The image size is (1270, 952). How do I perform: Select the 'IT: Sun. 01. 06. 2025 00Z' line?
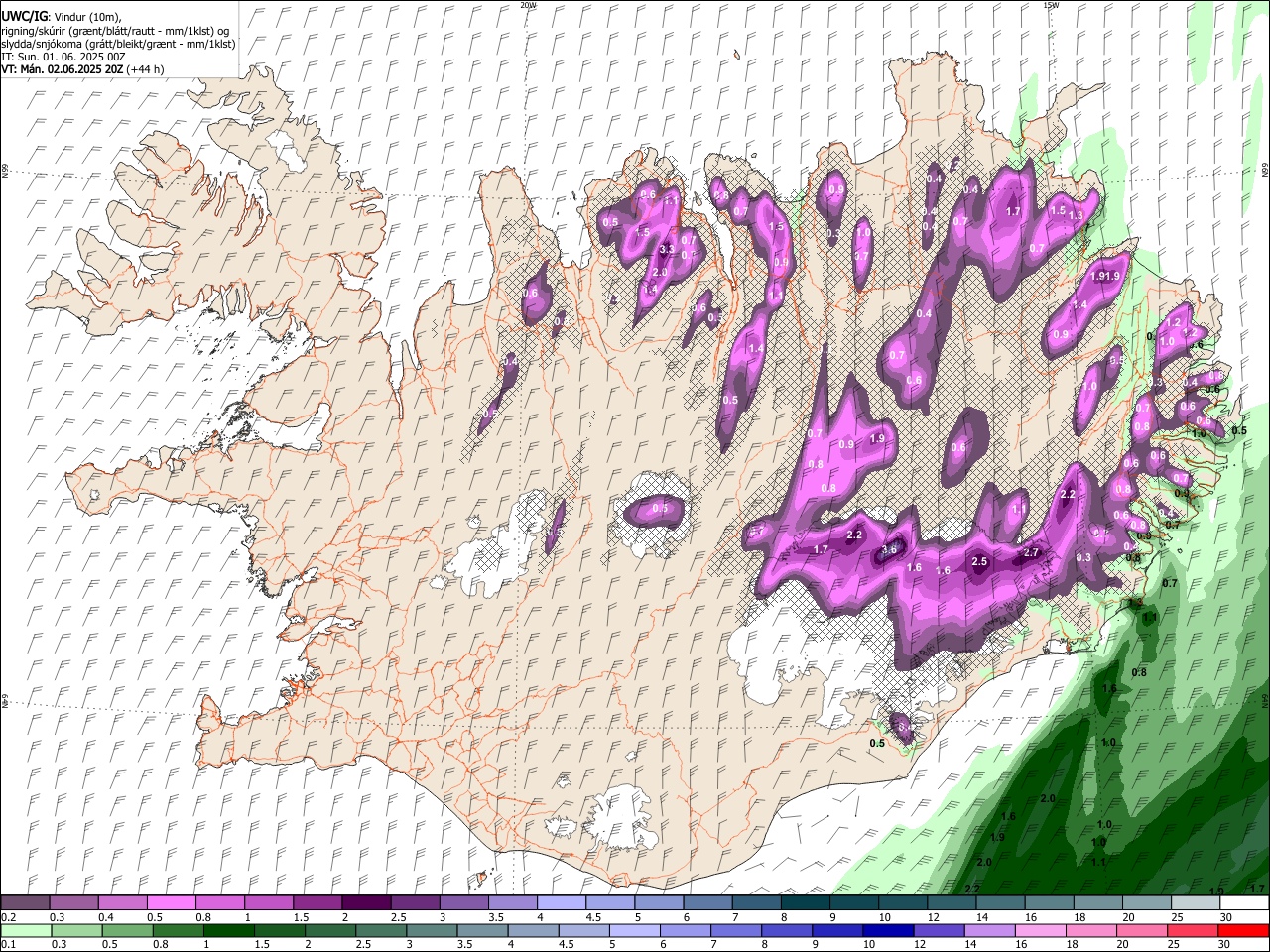(x=63, y=57)
